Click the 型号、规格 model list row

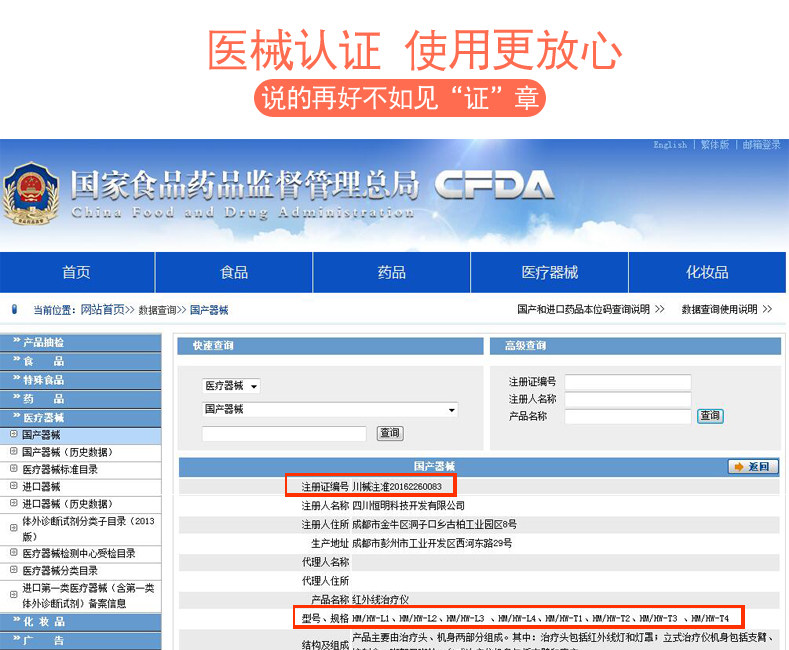point(518,618)
